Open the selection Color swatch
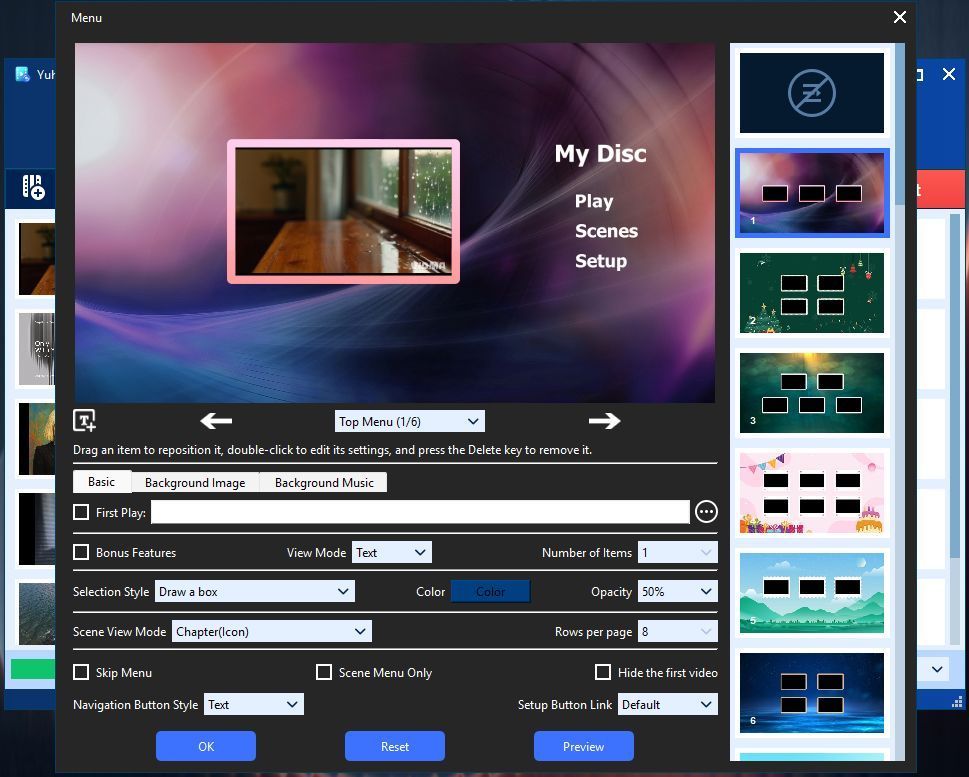The image size is (969, 777). [x=490, y=592]
